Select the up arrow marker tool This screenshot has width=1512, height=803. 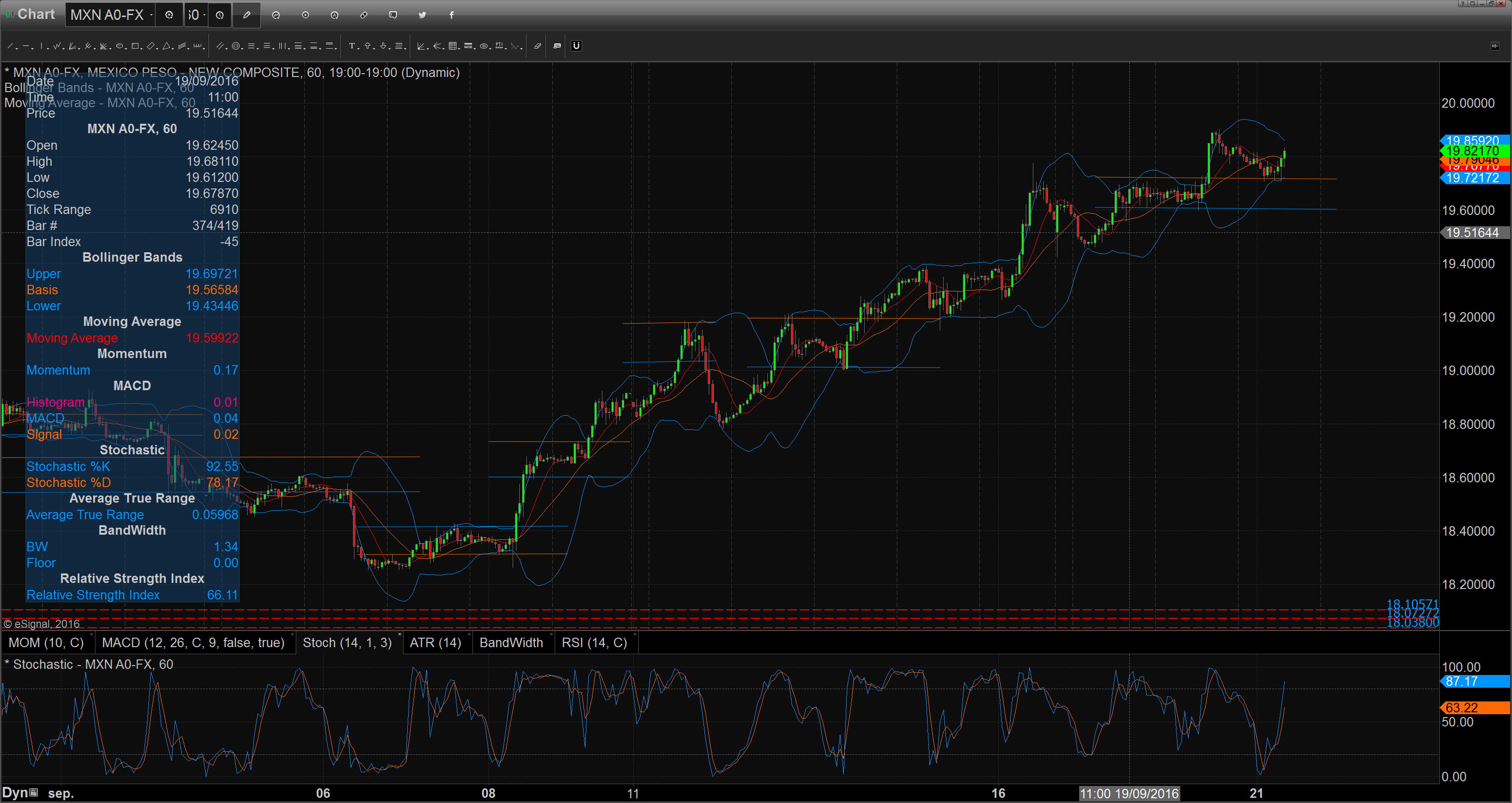368,46
